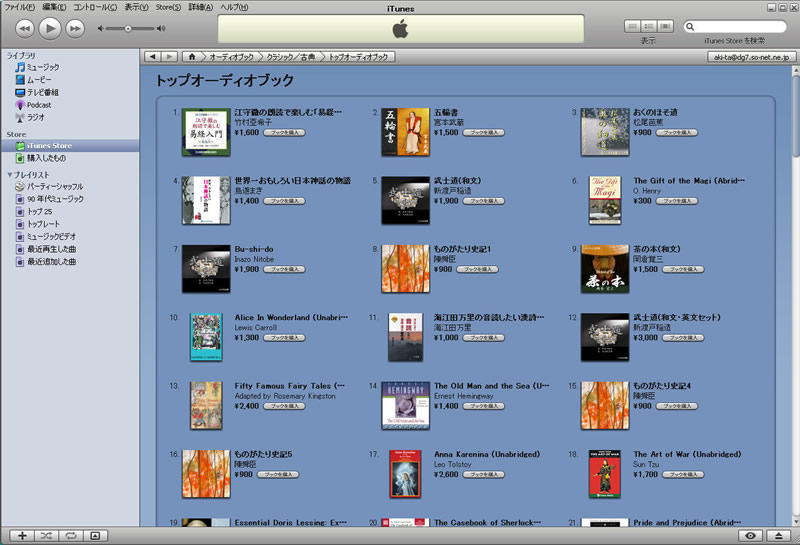800x545 pixels.
Task: Open author link Lewis Carroll
Action: [x=256, y=328]
